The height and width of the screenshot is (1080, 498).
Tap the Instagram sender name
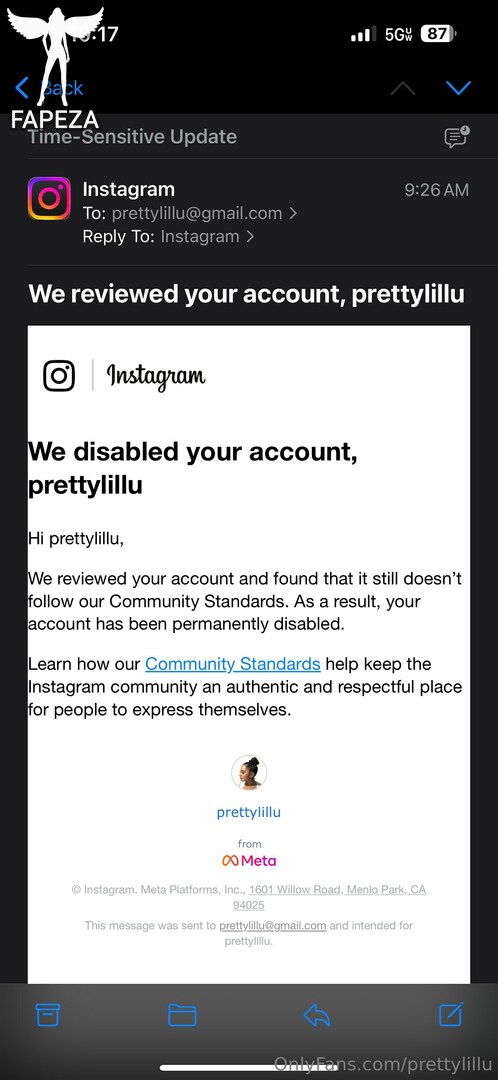[128, 189]
